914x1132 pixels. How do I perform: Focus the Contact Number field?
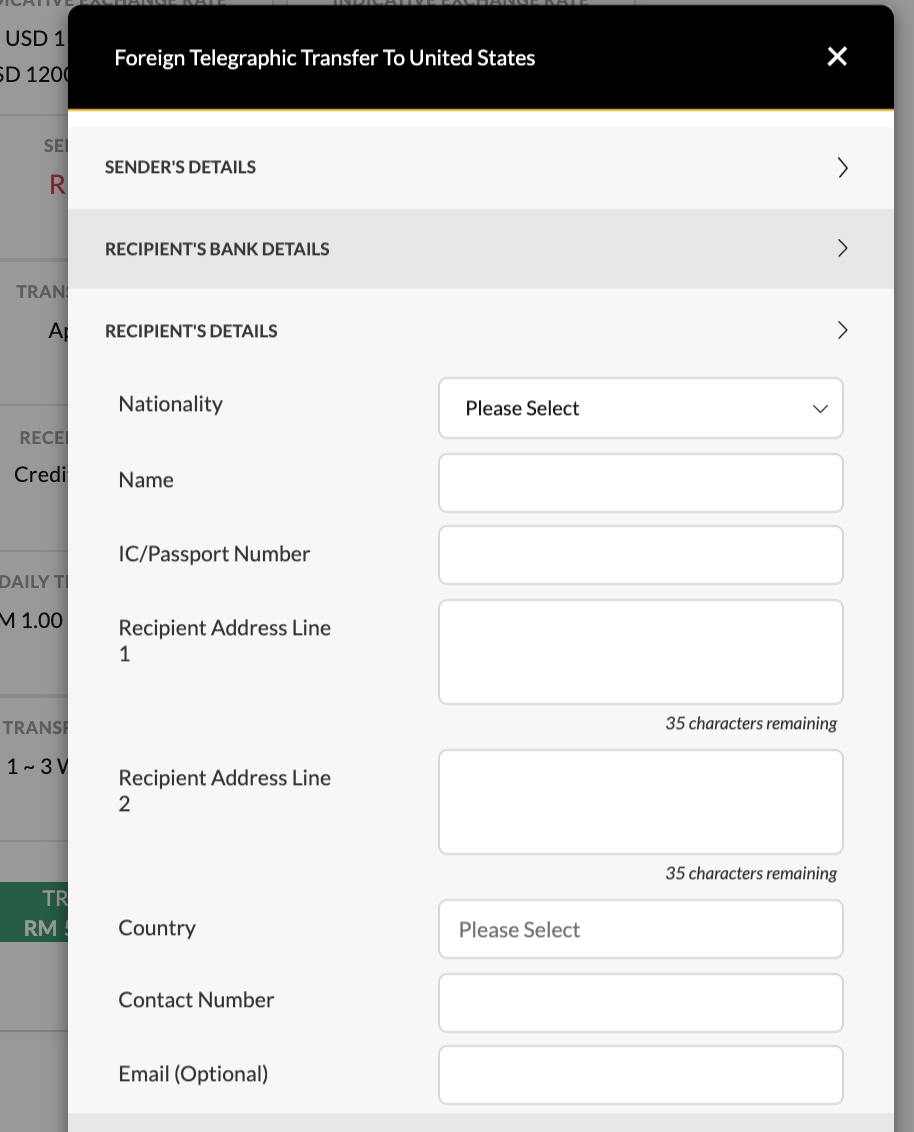pyautogui.click(x=640, y=1003)
